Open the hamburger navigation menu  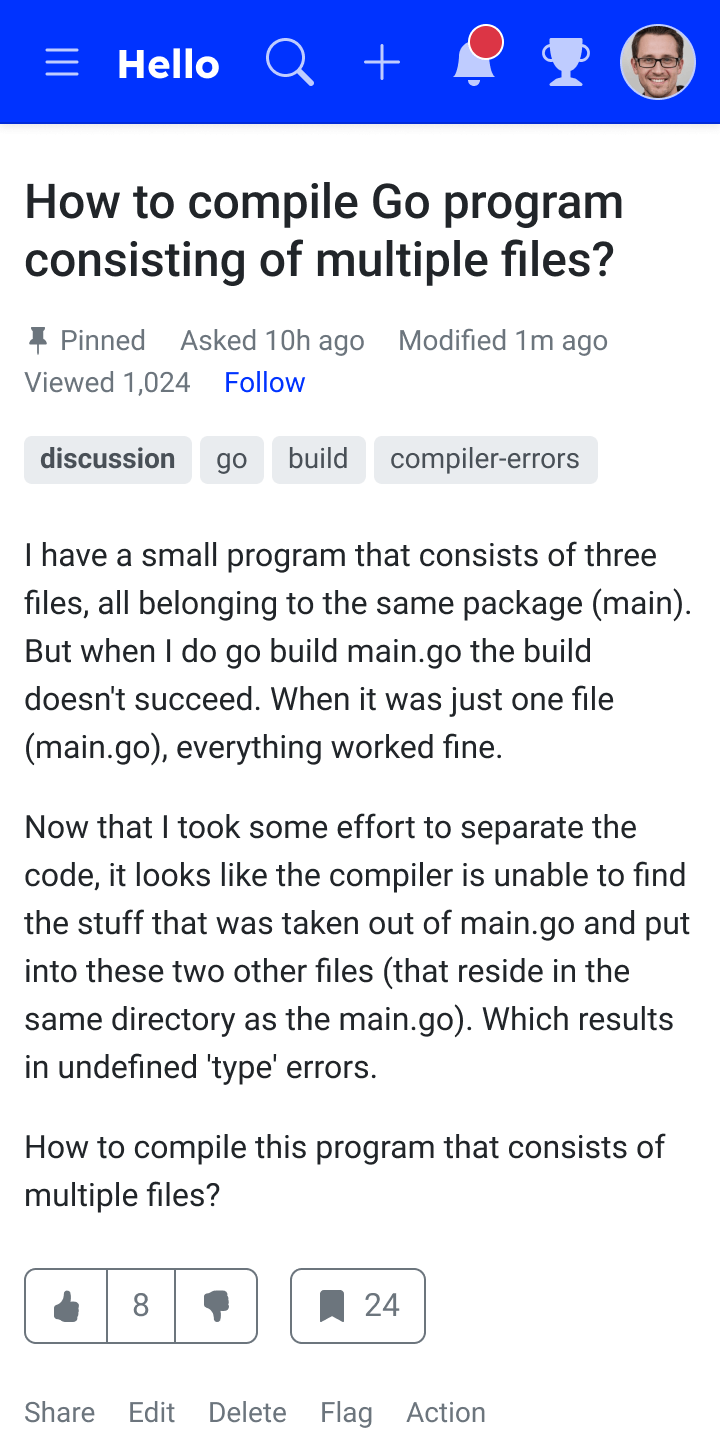click(x=62, y=63)
